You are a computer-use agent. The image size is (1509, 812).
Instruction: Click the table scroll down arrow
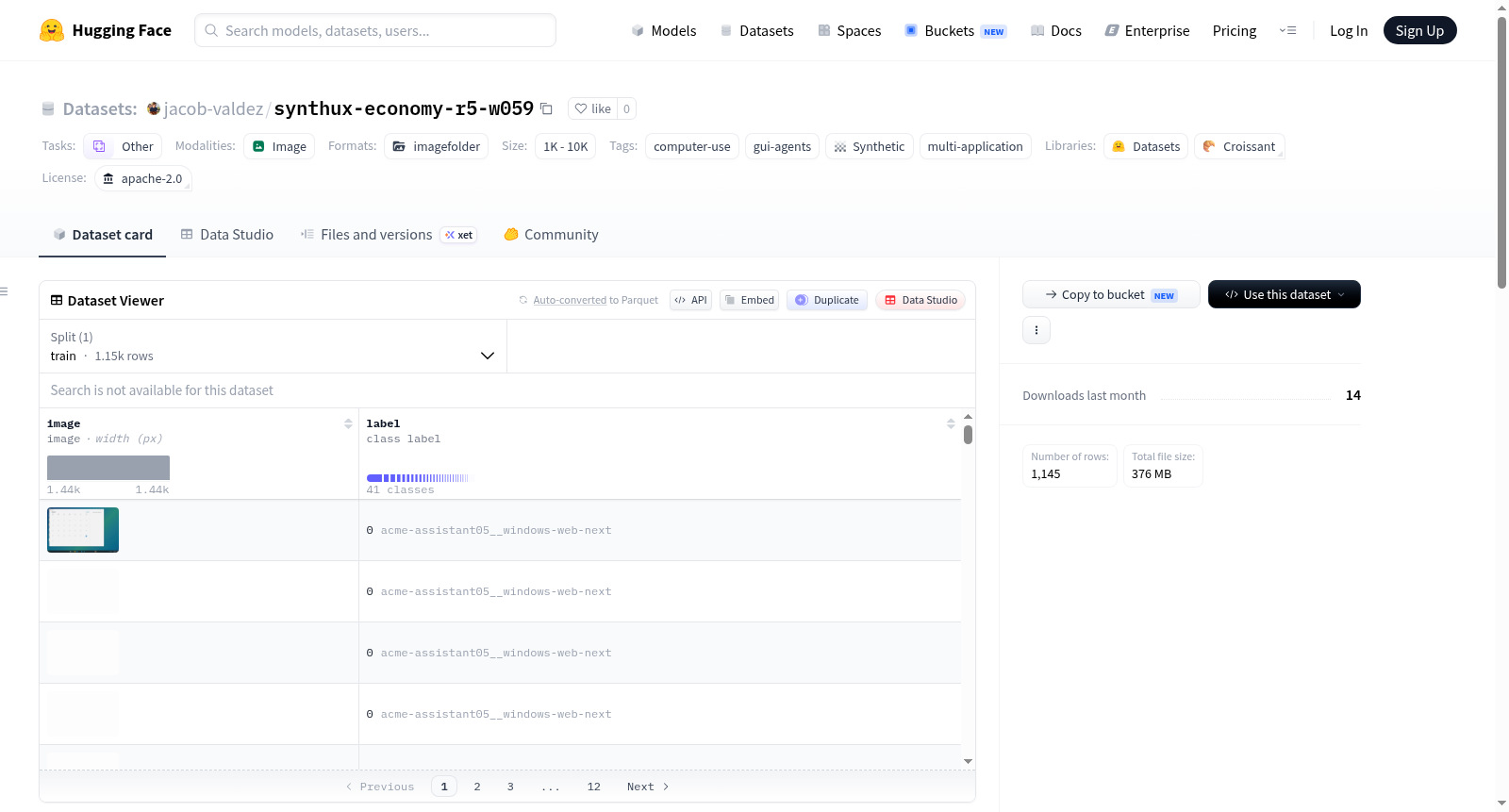point(968,761)
